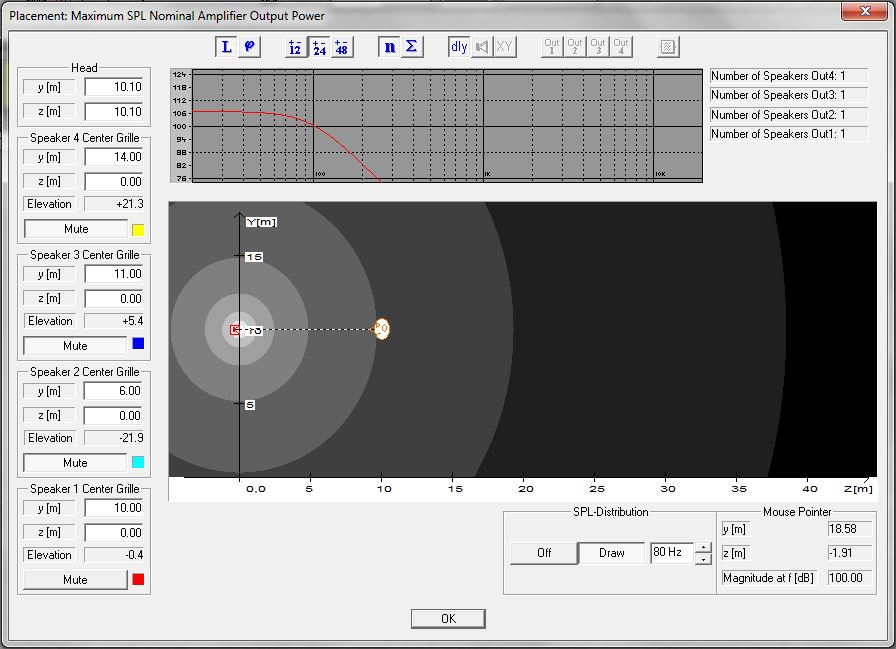Click the 80 Hz frequency field
The height and width of the screenshot is (649, 896).
tap(673, 552)
